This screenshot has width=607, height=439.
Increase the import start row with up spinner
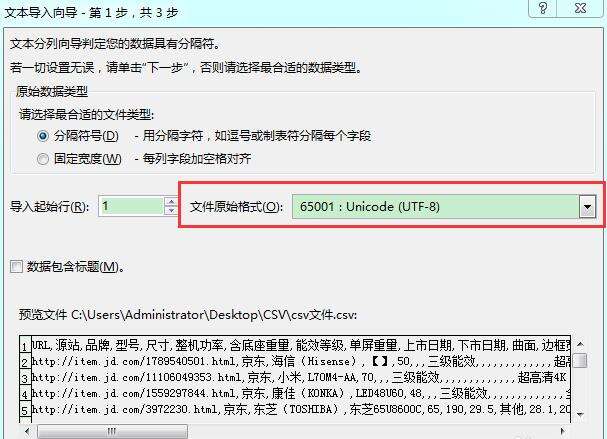pyautogui.click(x=171, y=201)
